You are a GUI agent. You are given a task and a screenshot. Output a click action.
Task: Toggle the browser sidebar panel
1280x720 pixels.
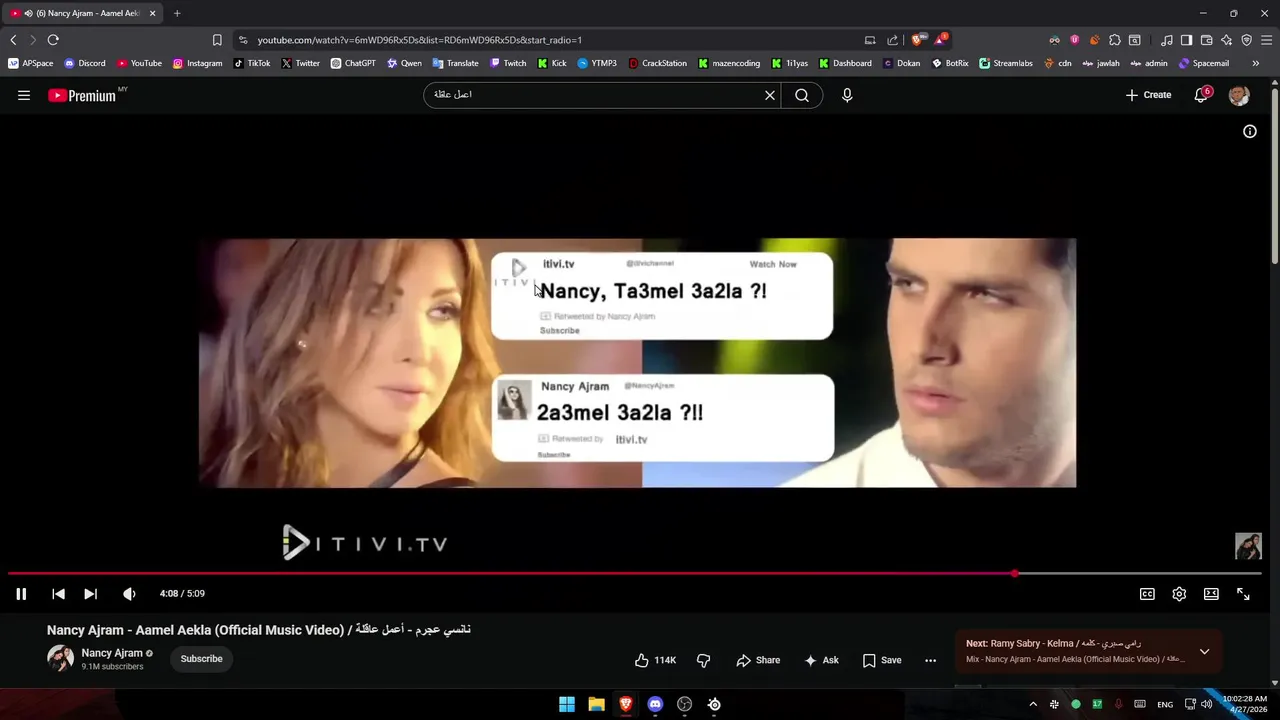[x=1187, y=40]
